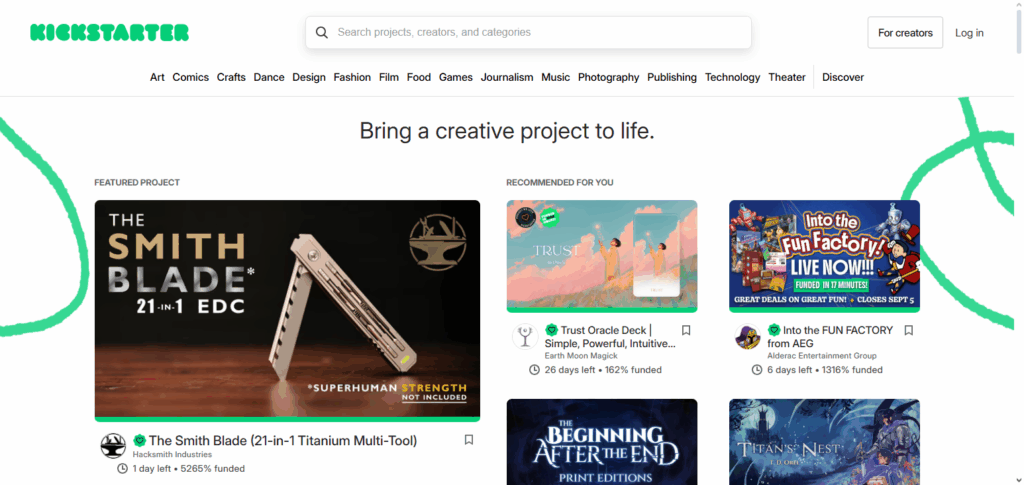Open Alderac Entertainment Group avatar
The height and width of the screenshot is (485, 1024).
[x=748, y=336]
